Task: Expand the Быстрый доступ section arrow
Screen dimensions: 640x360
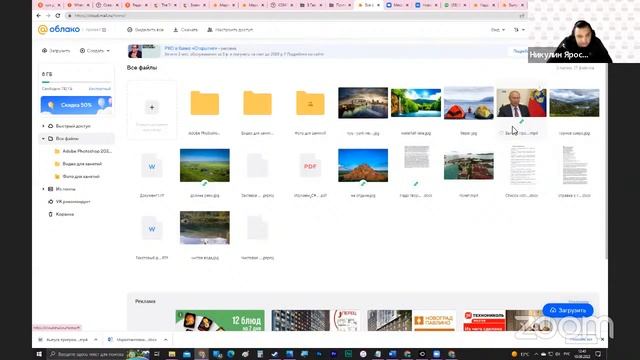Action: click(x=43, y=126)
